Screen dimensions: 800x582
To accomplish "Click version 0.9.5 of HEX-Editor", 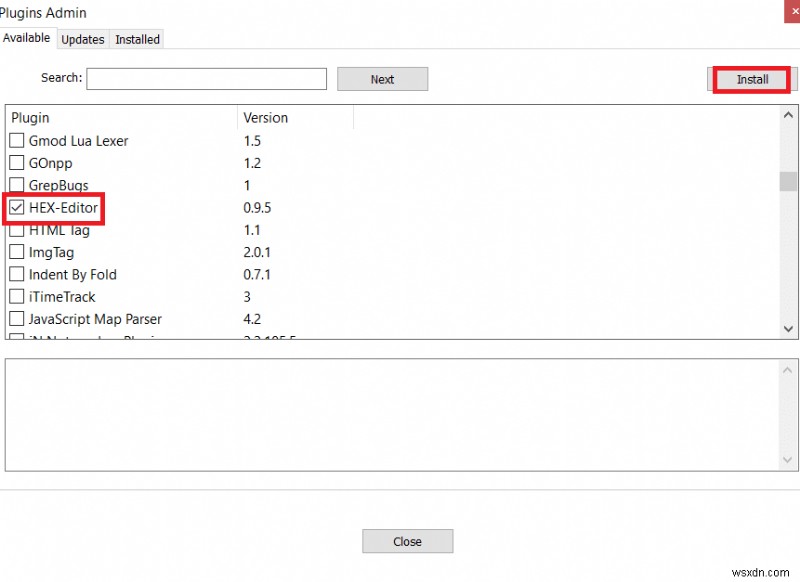I will pyautogui.click(x=257, y=208).
